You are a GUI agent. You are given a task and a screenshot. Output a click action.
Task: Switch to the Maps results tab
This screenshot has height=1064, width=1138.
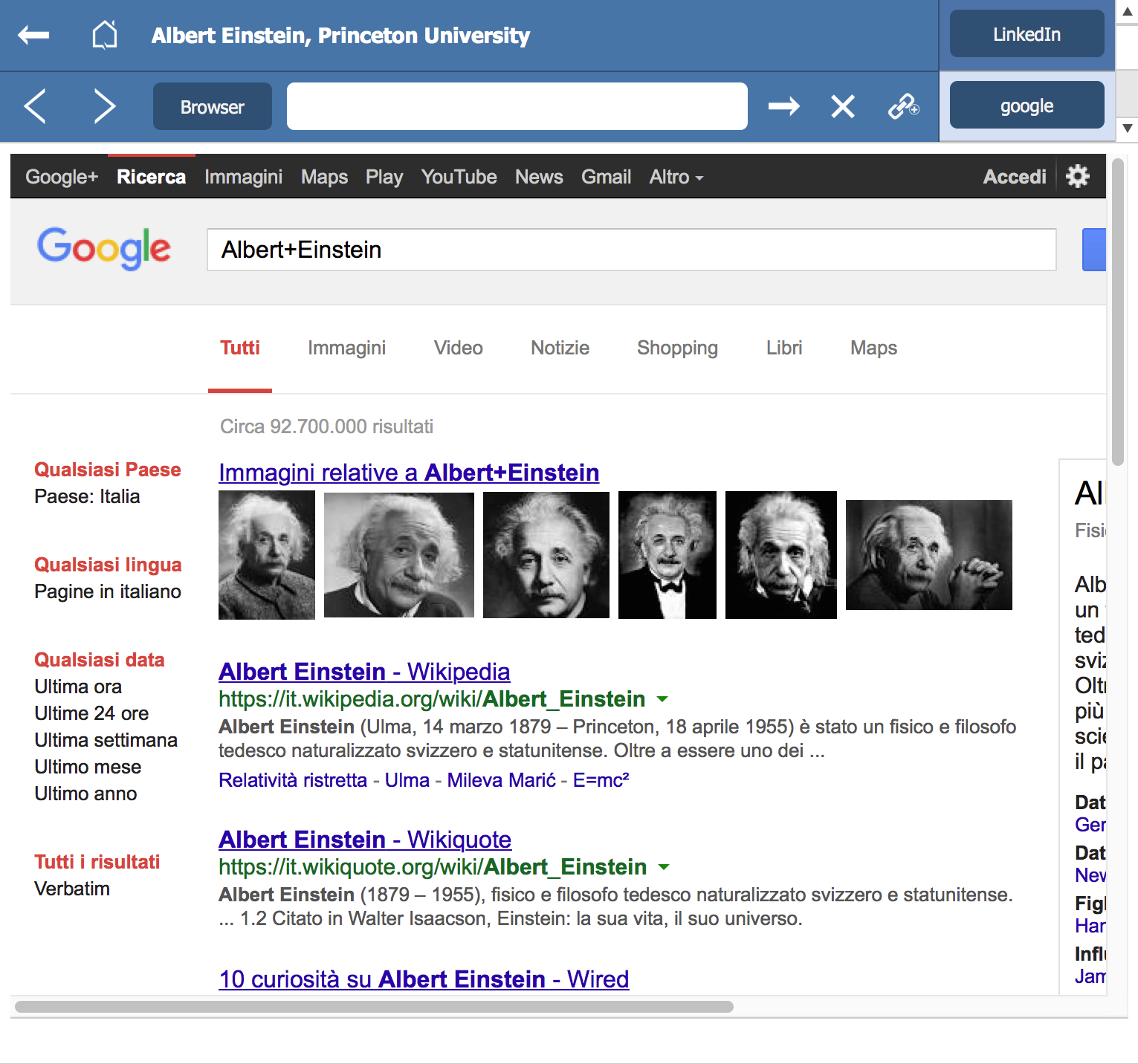pyautogui.click(x=874, y=348)
